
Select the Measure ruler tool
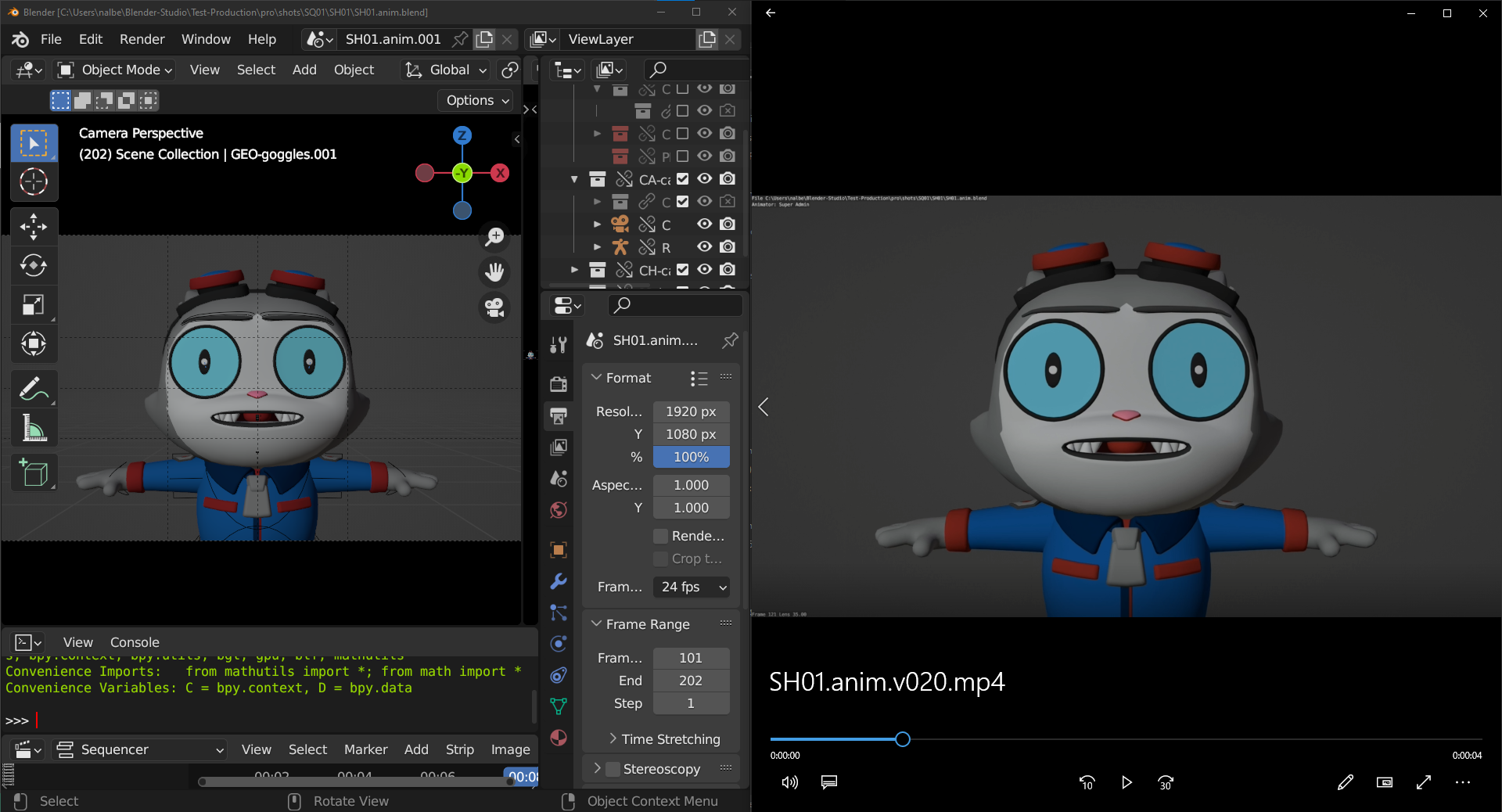(x=34, y=427)
